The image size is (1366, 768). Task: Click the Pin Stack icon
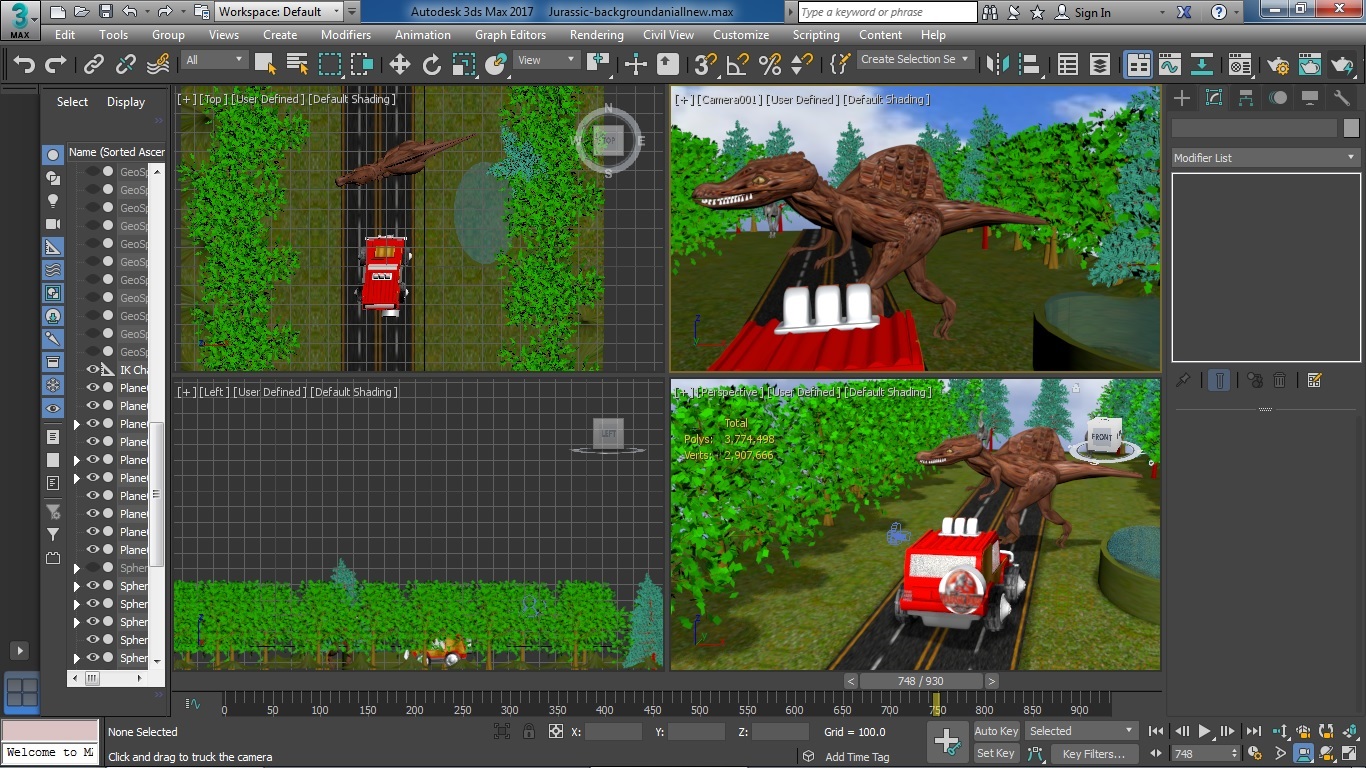point(1183,380)
